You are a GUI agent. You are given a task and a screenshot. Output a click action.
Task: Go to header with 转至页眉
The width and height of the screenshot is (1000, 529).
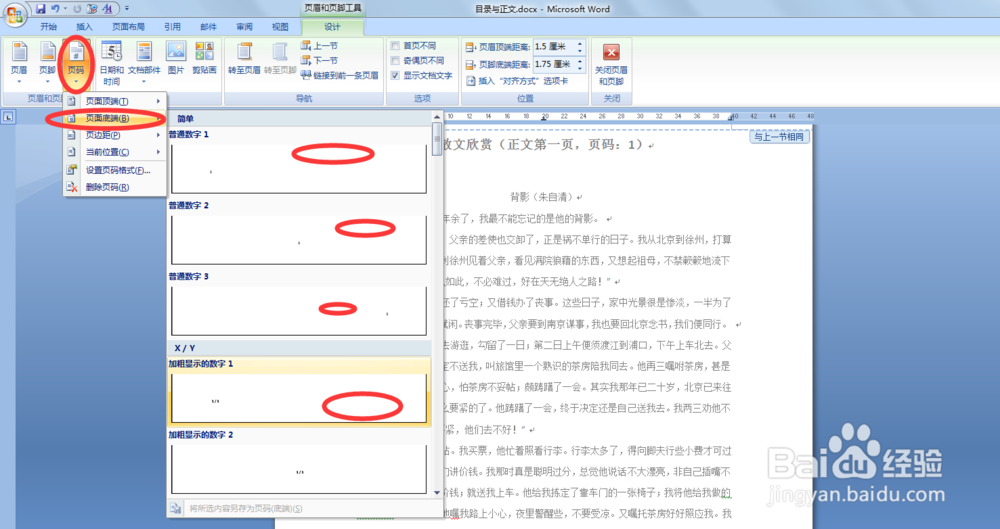244,59
